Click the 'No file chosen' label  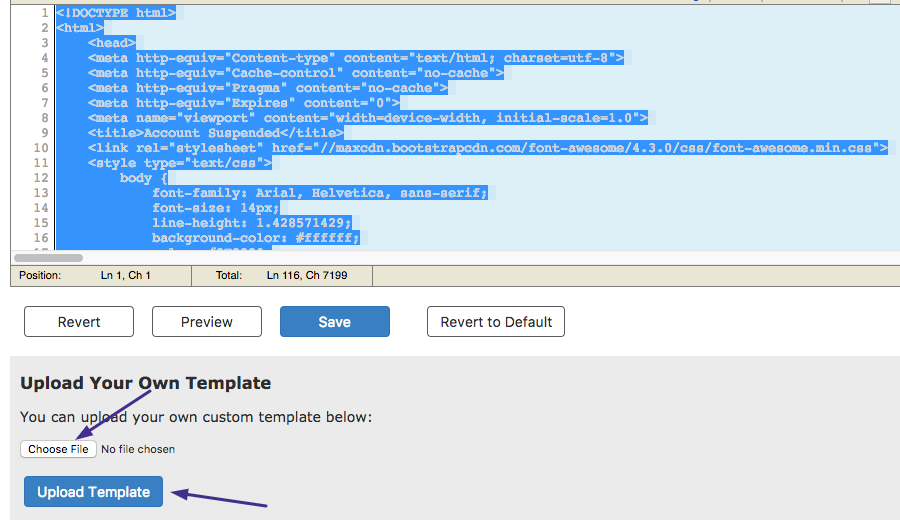coord(138,449)
